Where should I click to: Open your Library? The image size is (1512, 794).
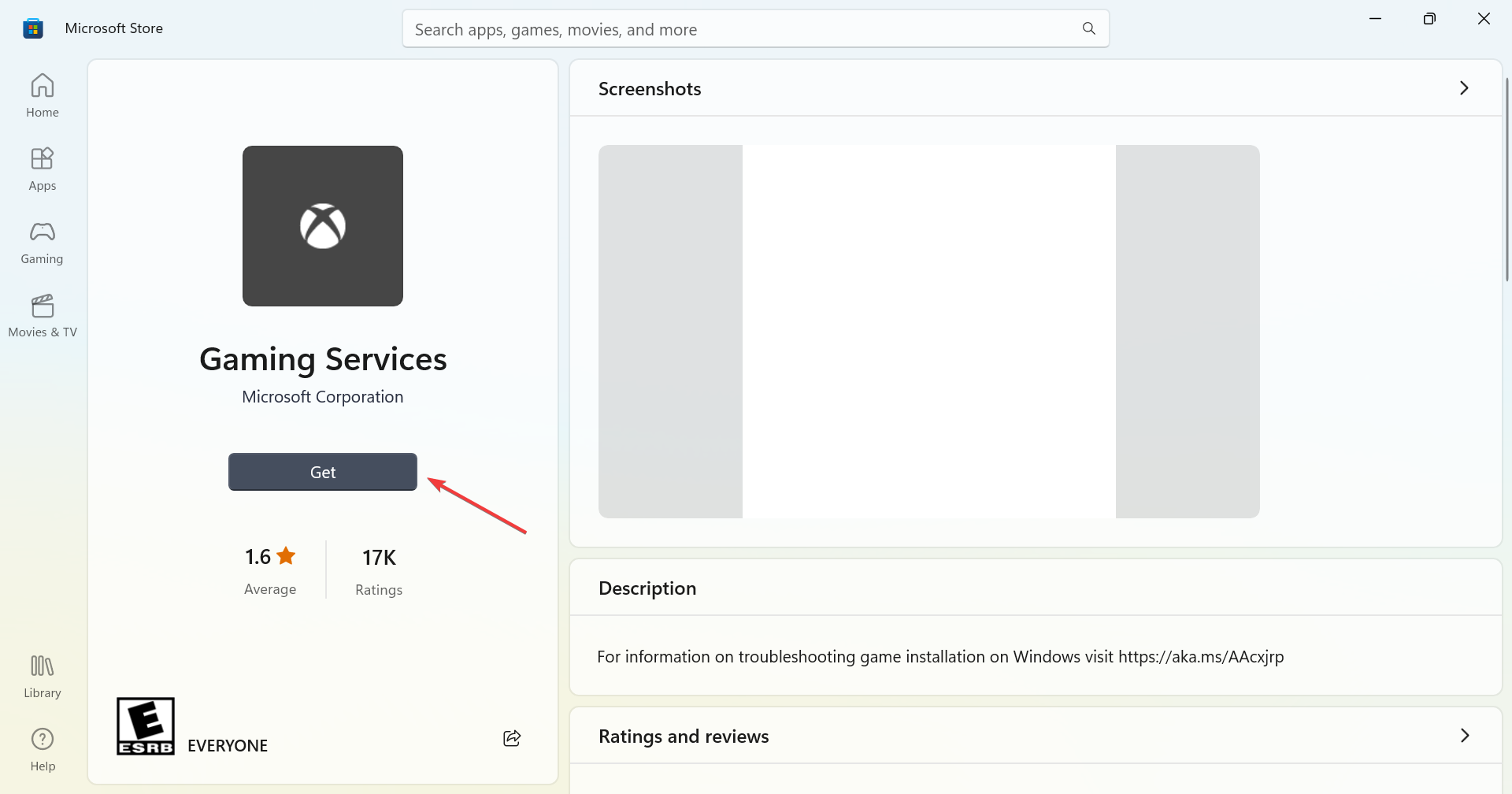tap(42, 675)
